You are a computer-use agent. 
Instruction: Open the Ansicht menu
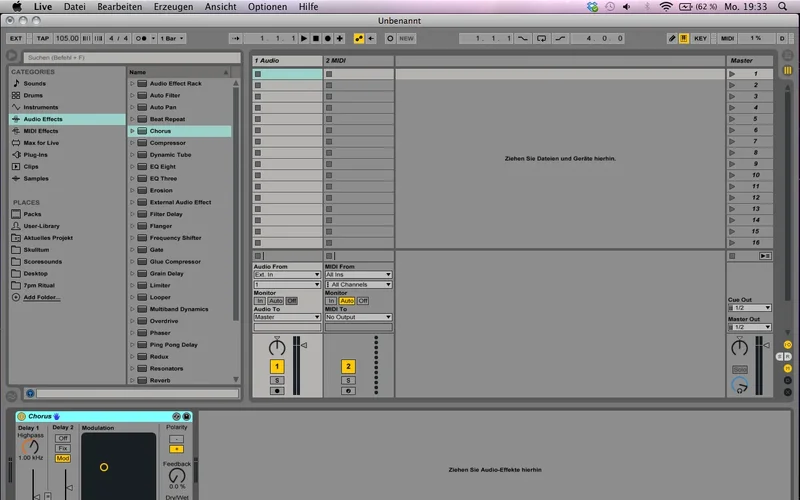point(220,7)
